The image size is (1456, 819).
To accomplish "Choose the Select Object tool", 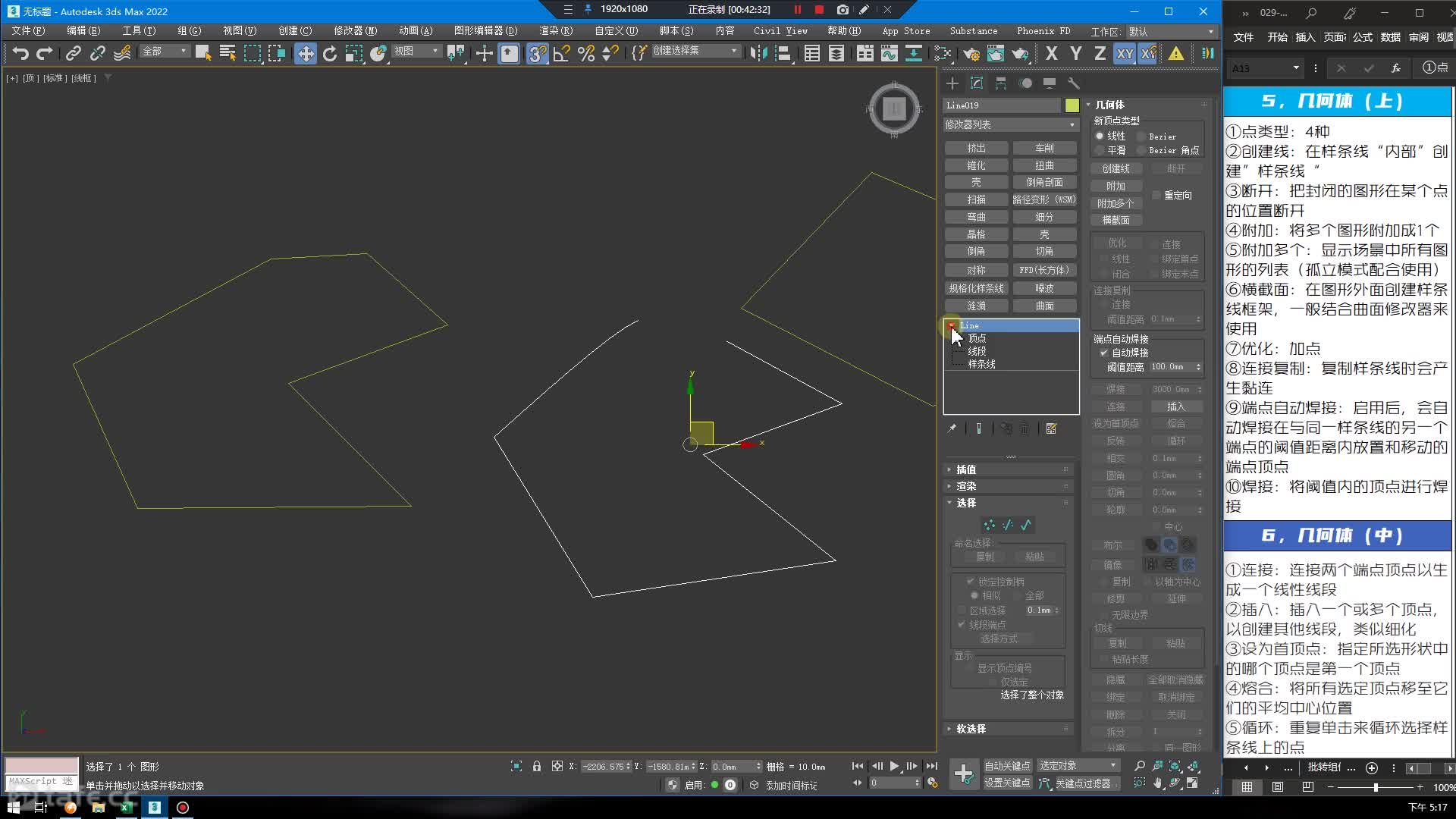I will tap(202, 53).
